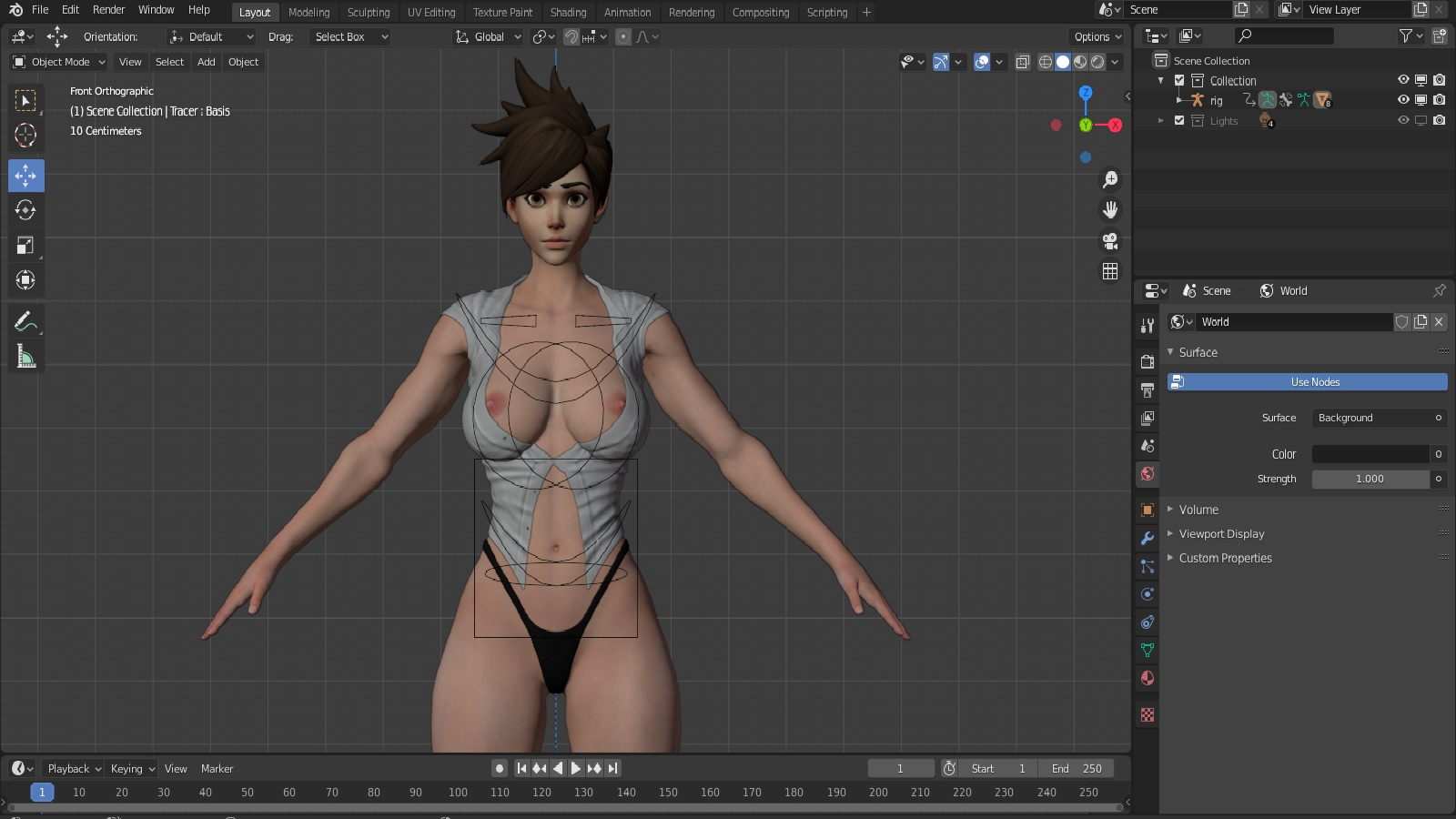Open the Object Constraints properties tab

[x=1148, y=622]
